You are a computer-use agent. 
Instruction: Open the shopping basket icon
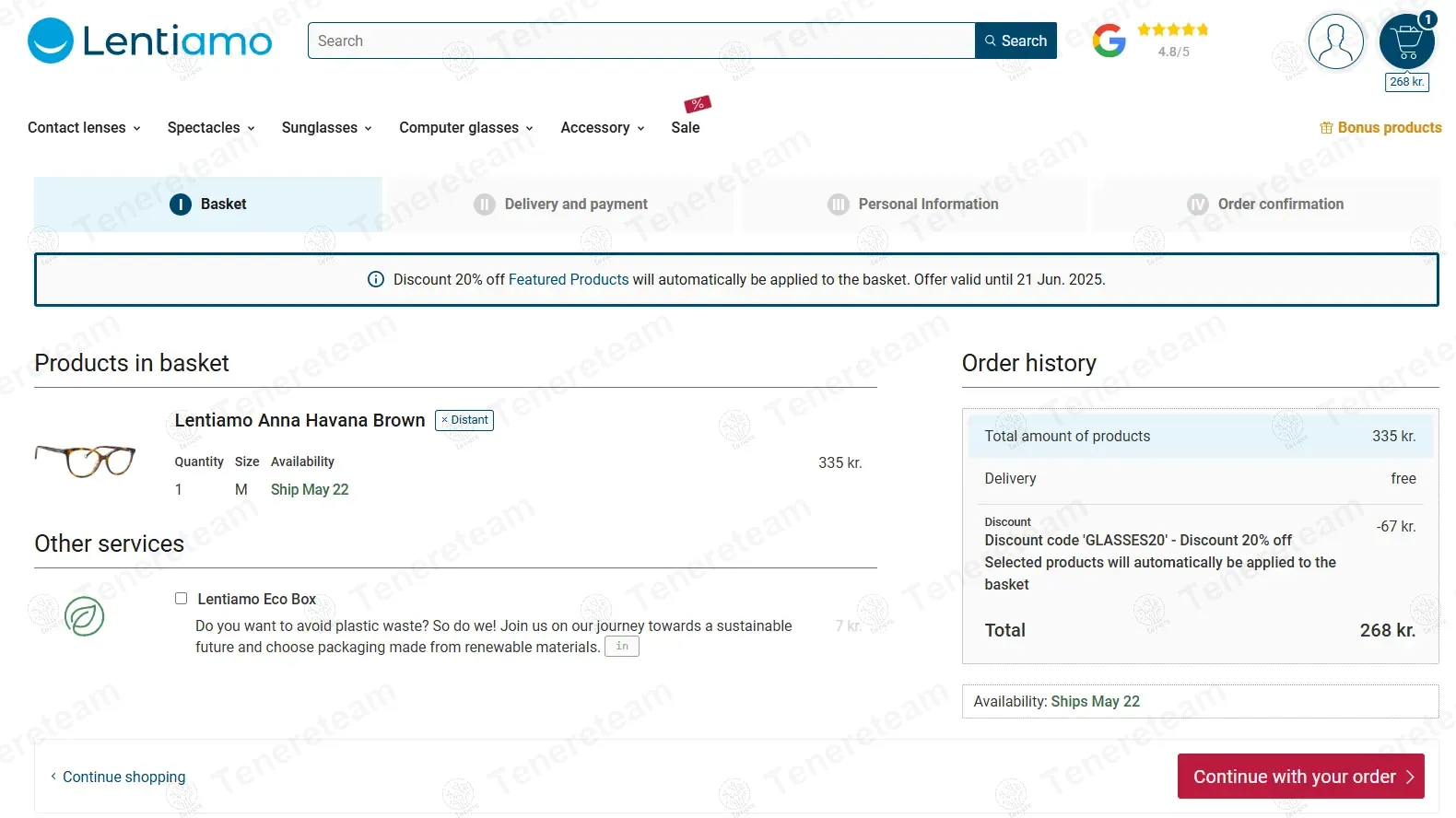1407,41
